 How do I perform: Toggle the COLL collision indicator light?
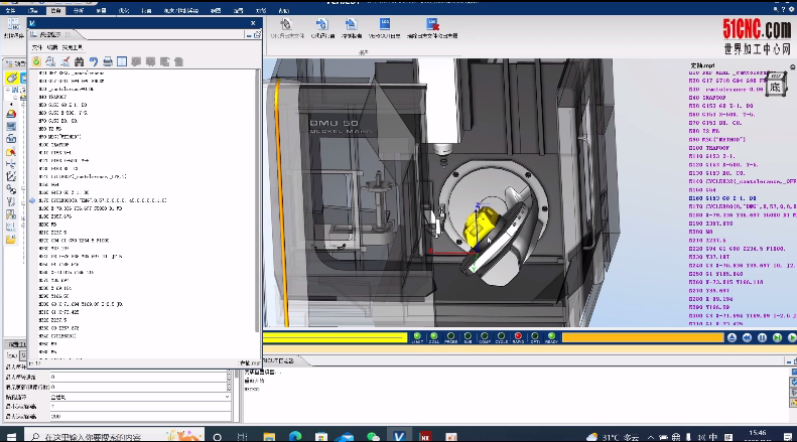434,338
